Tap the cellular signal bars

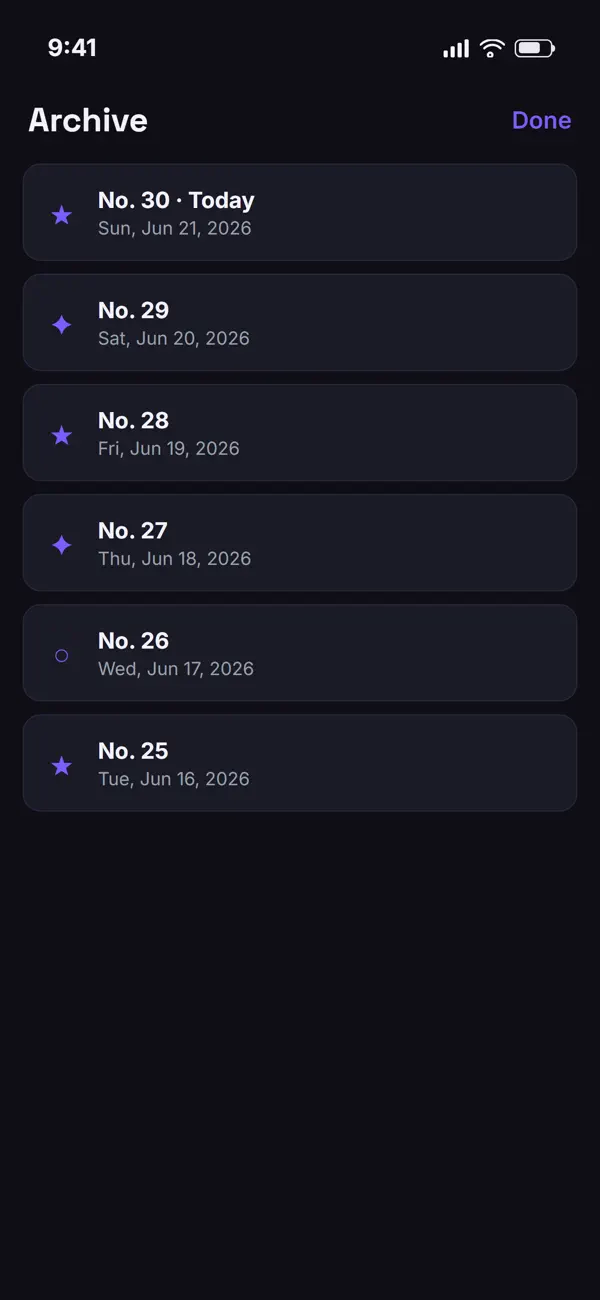pos(456,48)
